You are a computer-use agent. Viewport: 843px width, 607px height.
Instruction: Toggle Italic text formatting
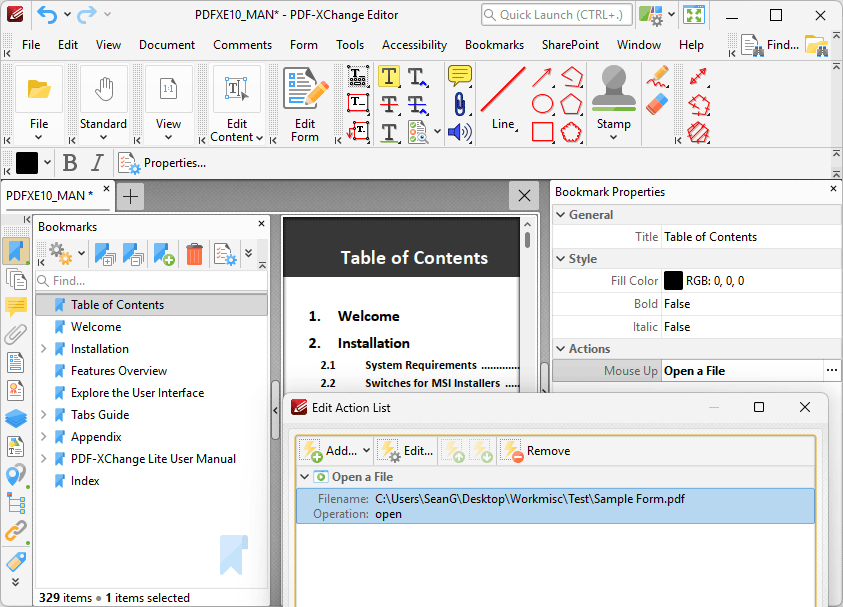[97, 163]
